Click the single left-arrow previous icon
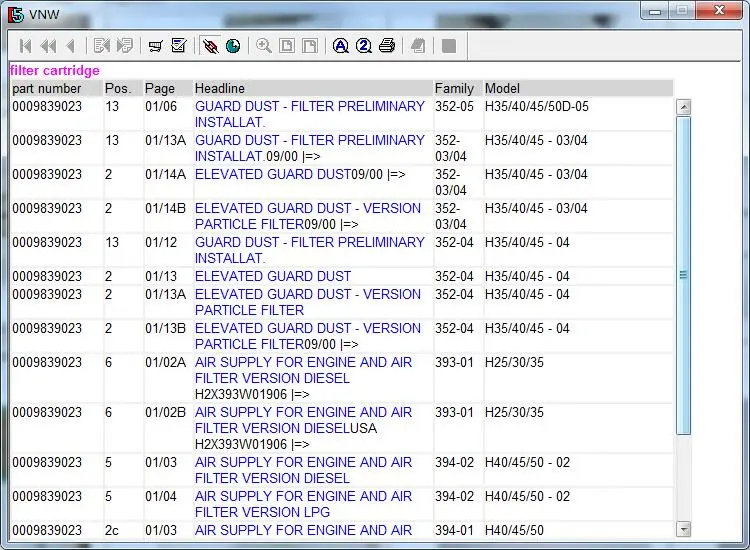This screenshot has height=550, width=750. (x=71, y=46)
